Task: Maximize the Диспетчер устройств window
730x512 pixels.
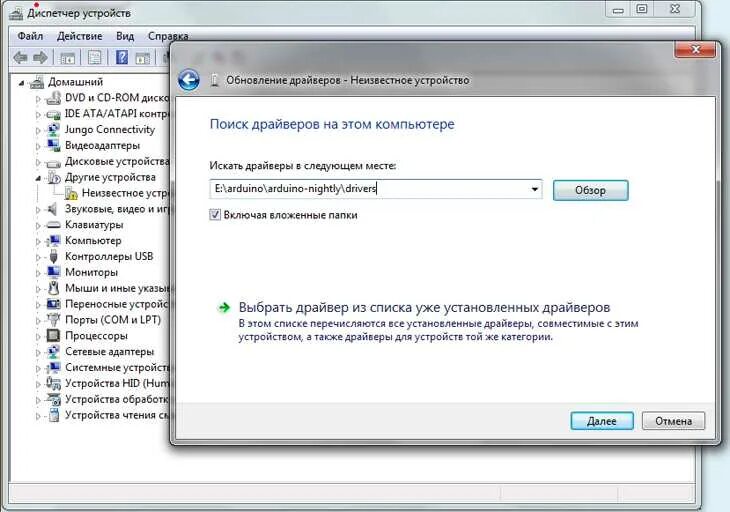Action: coord(642,9)
